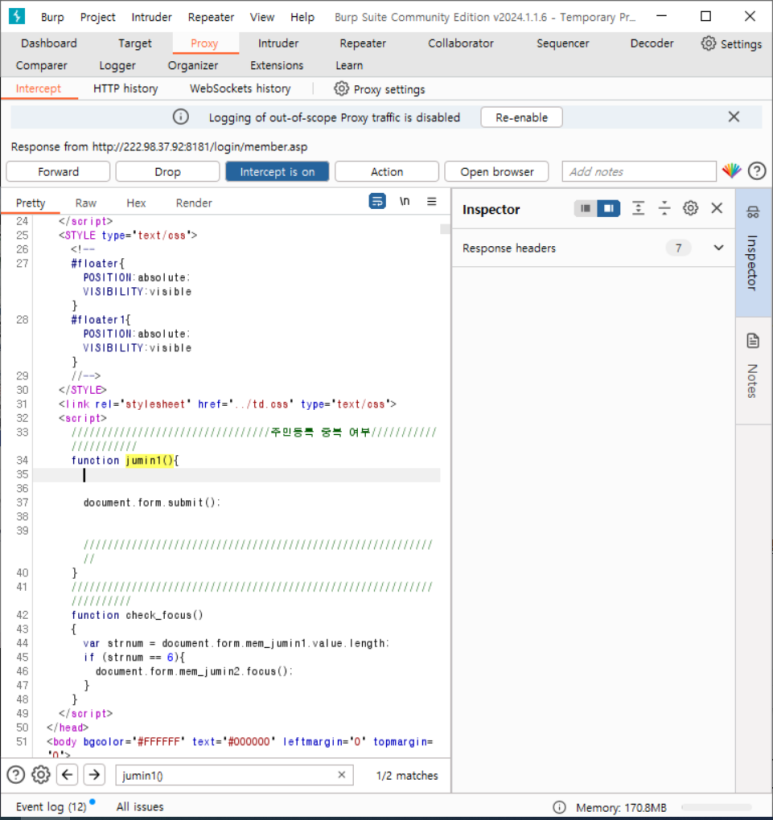The width and height of the screenshot is (773, 820).
Task: Switch to the Target tab
Action: pos(135,43)
